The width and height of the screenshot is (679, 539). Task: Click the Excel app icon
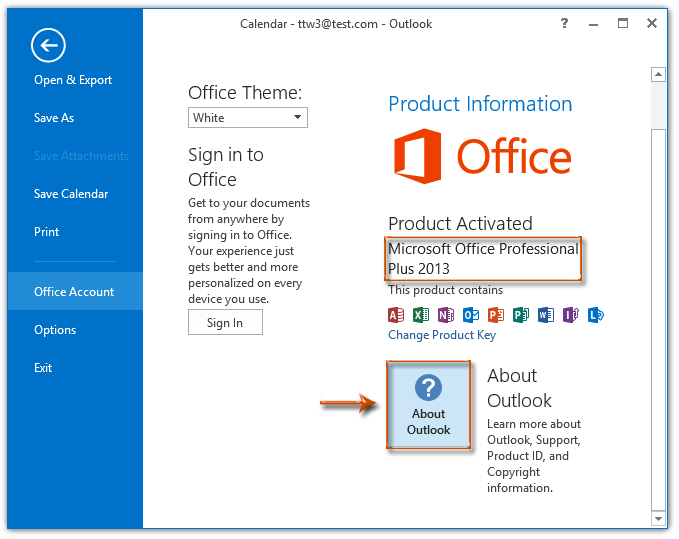(x=420, y=315)
